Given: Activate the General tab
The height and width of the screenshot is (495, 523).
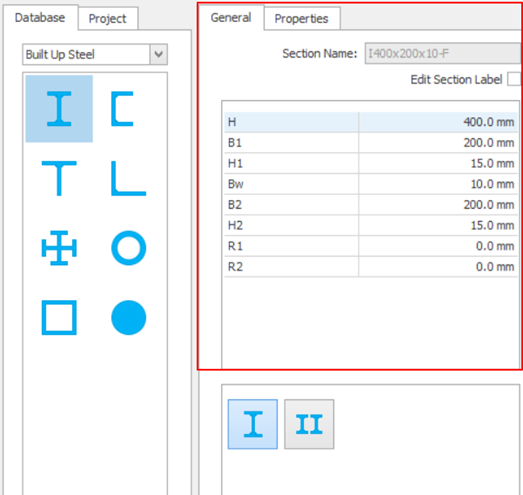Looking at the screenshot, I should tap(231, 18).
